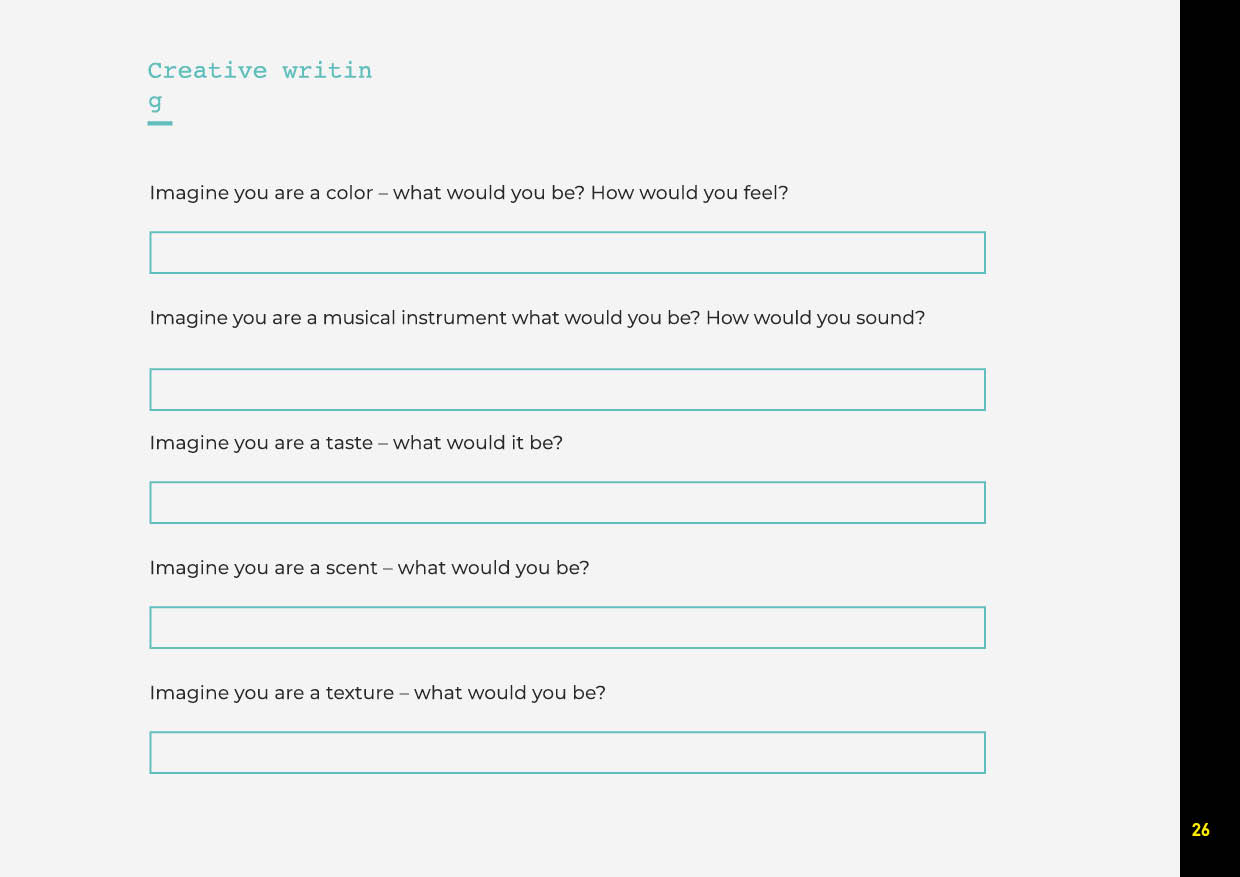
Task: Click the "Imagine you are a texture" question
Action: pos(271,693)
